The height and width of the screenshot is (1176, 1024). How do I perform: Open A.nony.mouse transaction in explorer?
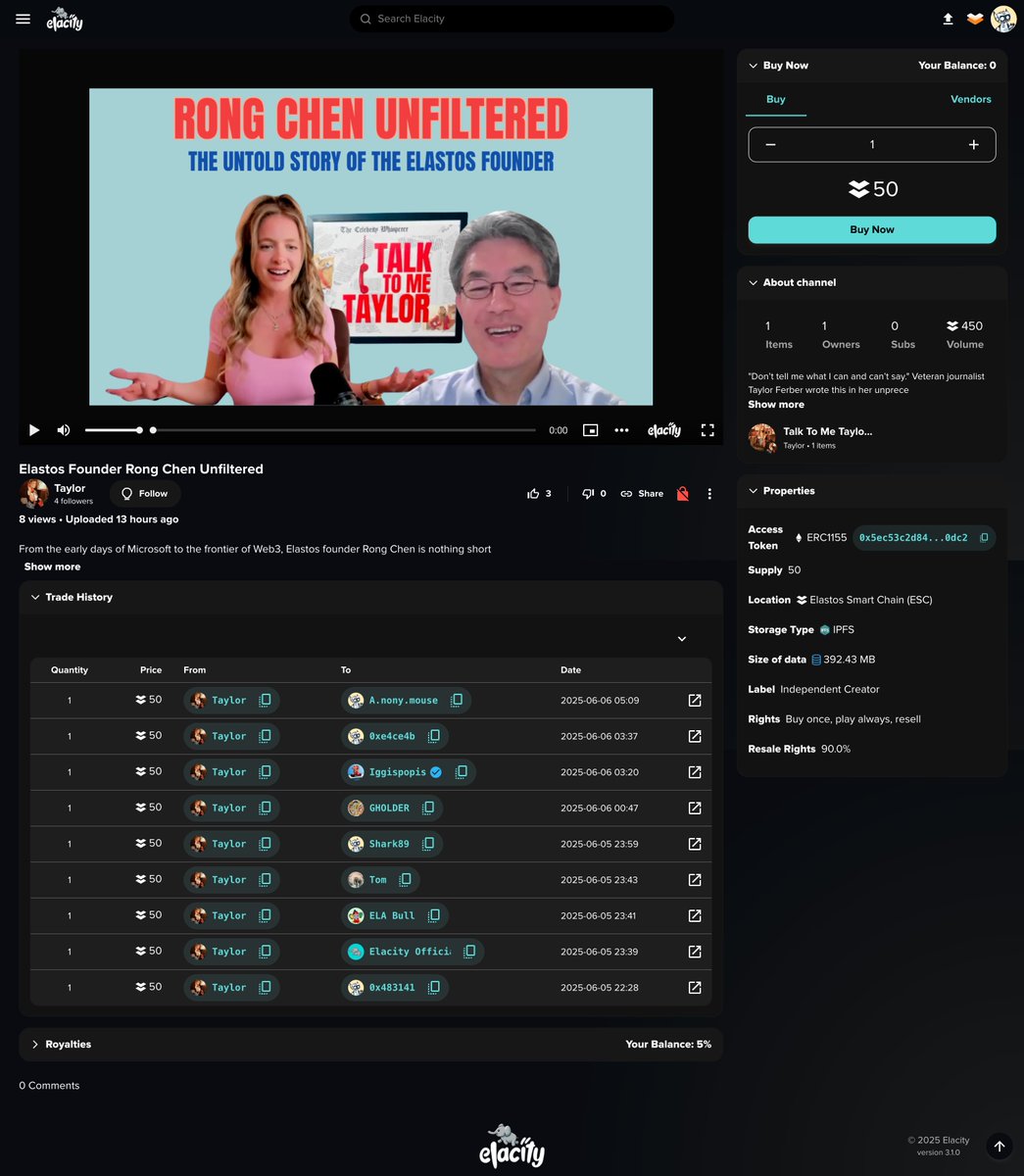[x=695, y=701]
